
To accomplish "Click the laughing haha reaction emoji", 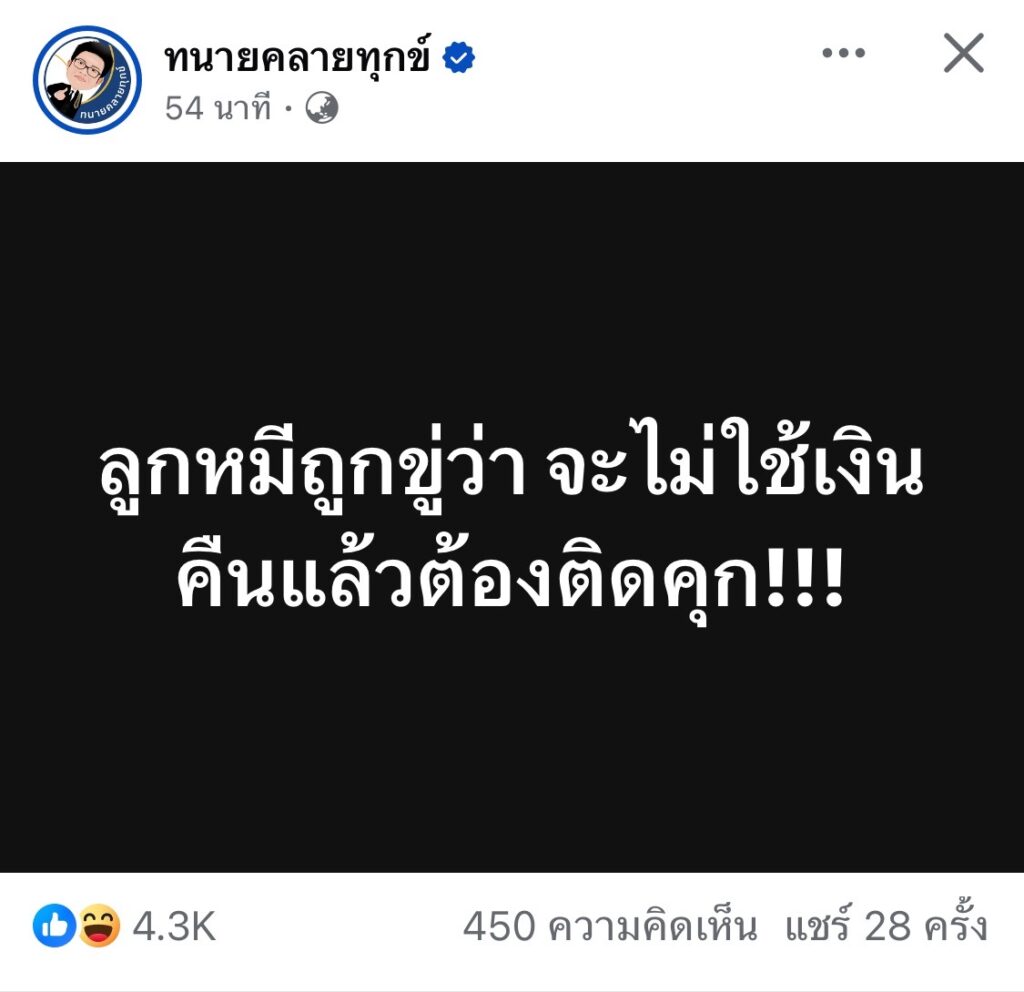I will pyautogui.click(x=99, y=925).
